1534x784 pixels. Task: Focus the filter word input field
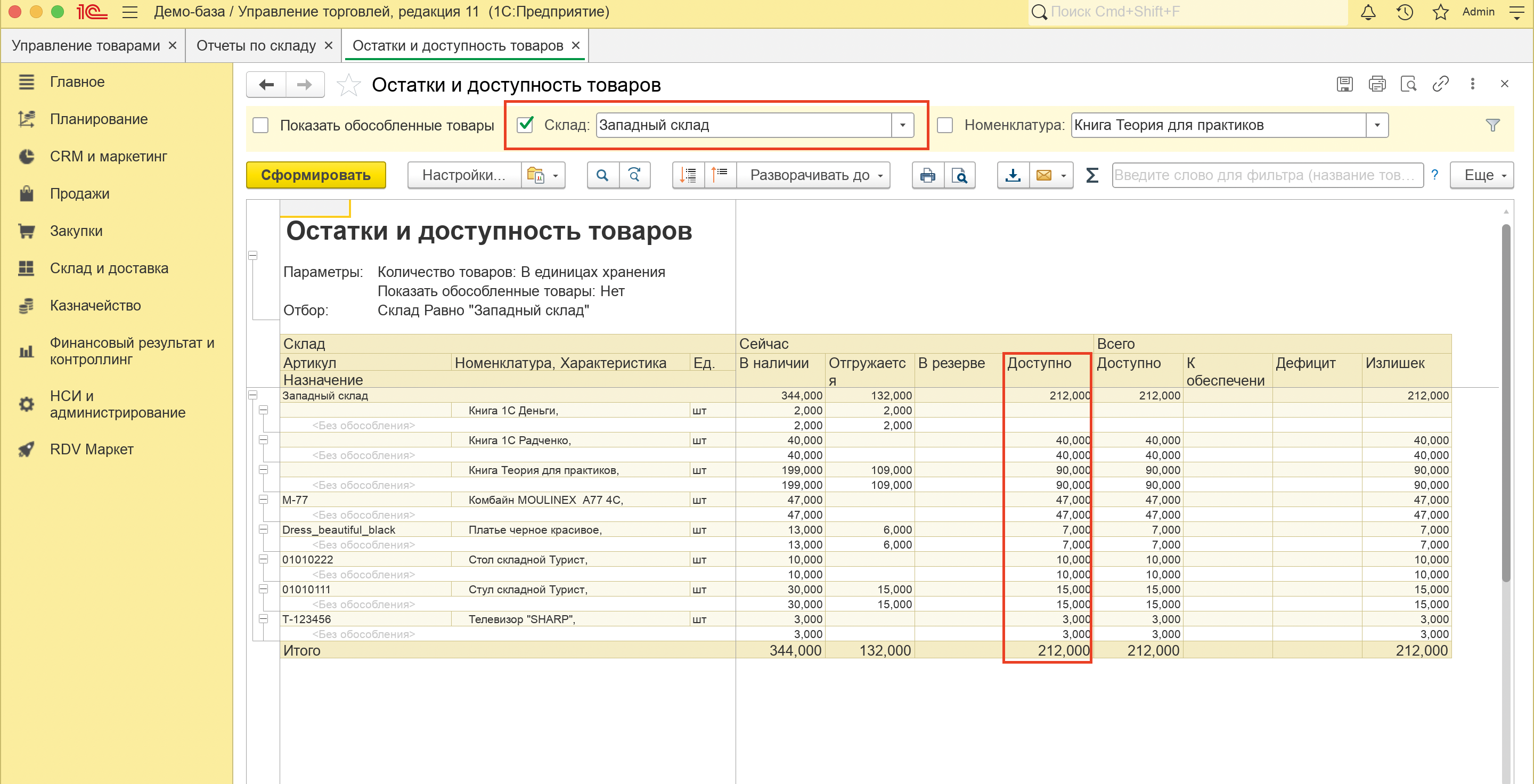[x=1267, y=175]
